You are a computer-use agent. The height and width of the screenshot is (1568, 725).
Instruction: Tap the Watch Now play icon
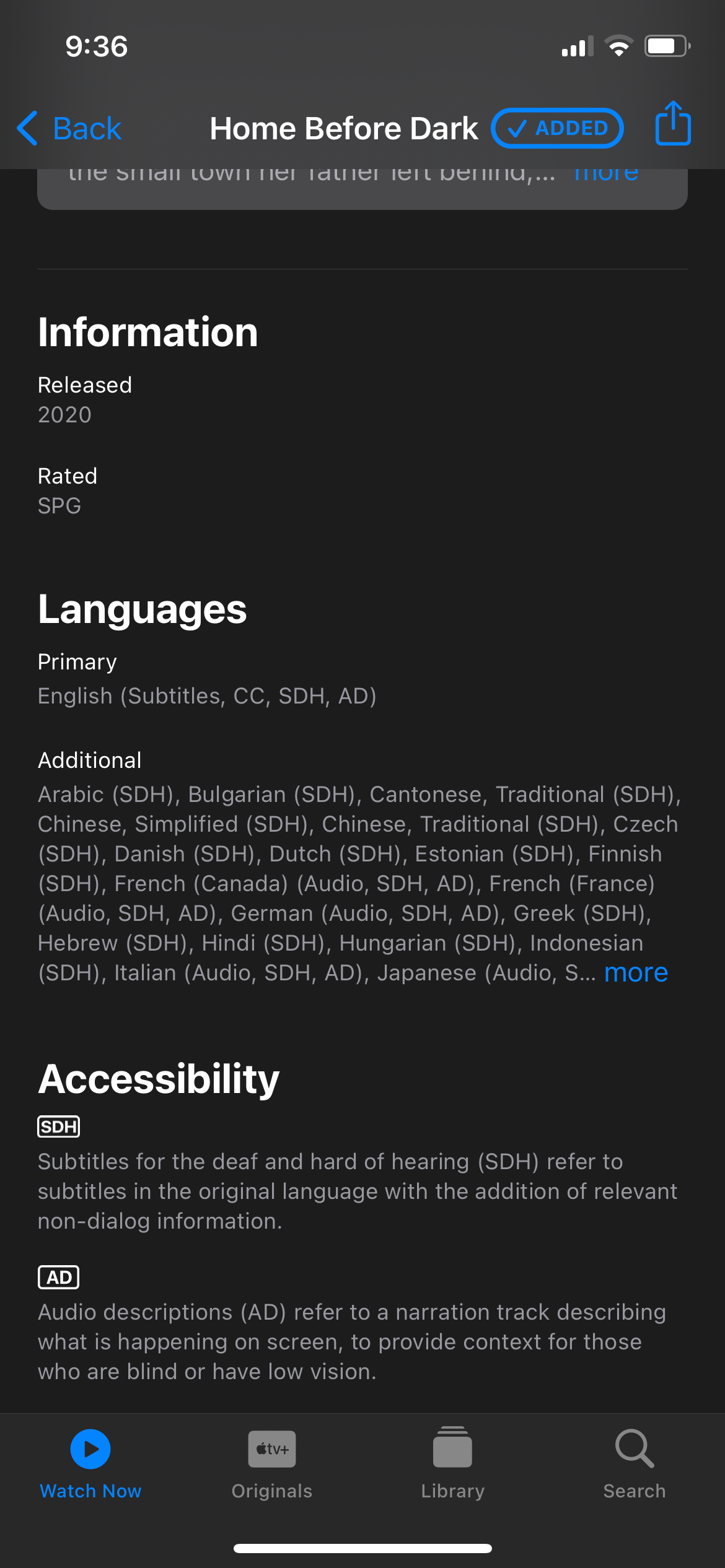pyautogui.click(x=90, y=1448)
